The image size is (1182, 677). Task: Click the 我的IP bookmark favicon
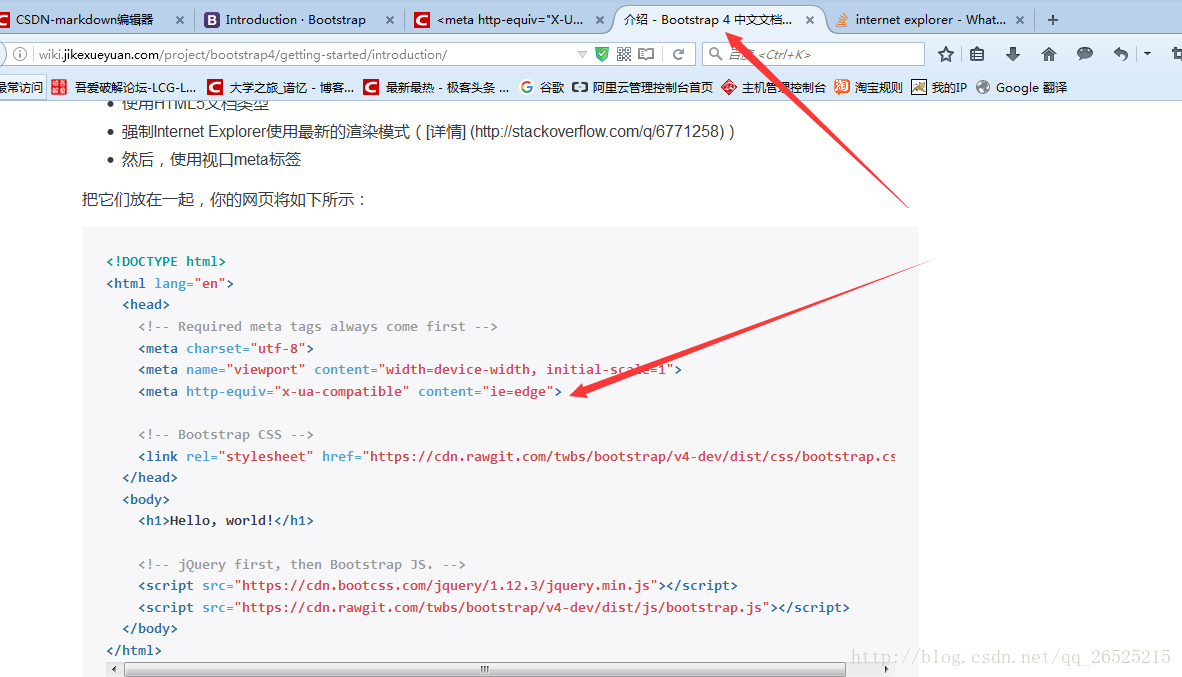click(x=919, y=87)
